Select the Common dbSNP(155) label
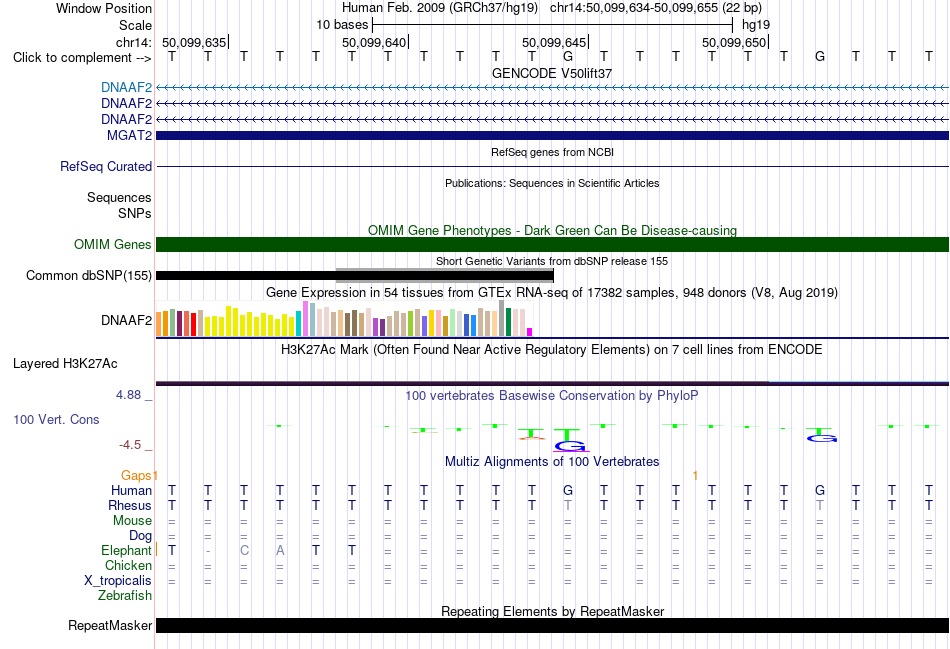Viewport: 950px width, 649px height. tap(88, 276)
